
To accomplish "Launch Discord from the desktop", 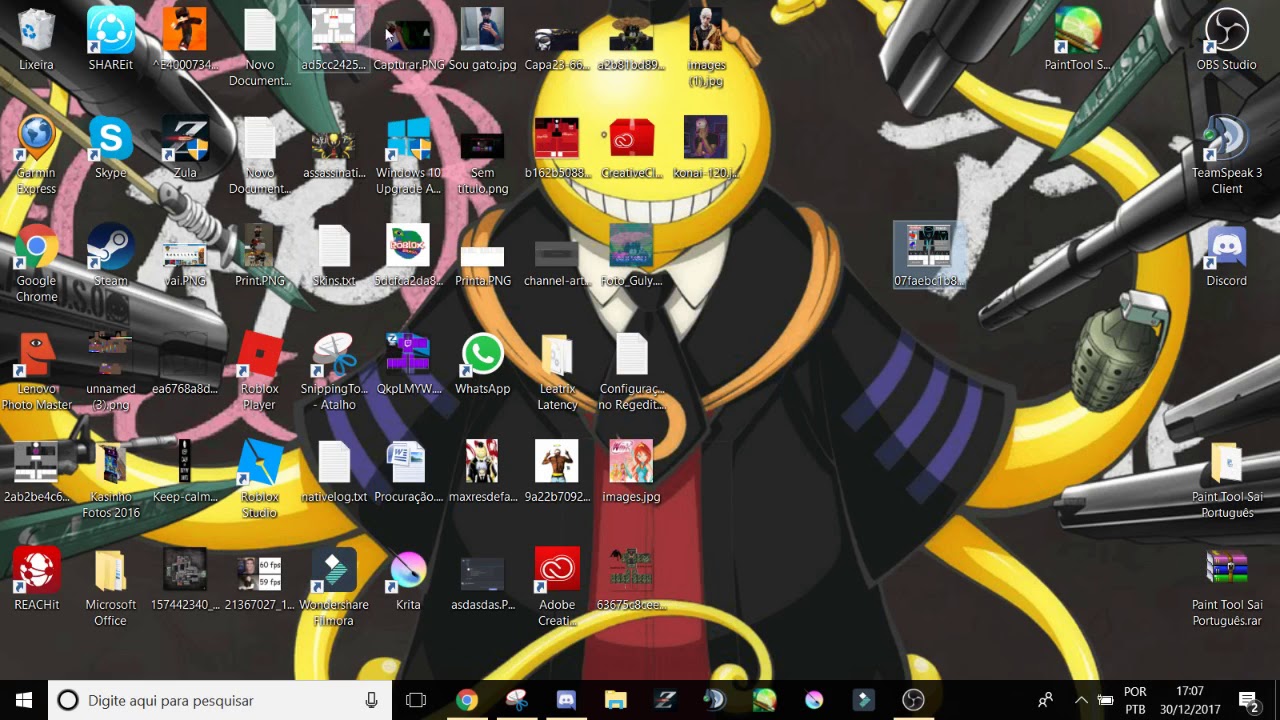I will point(1226,256).
